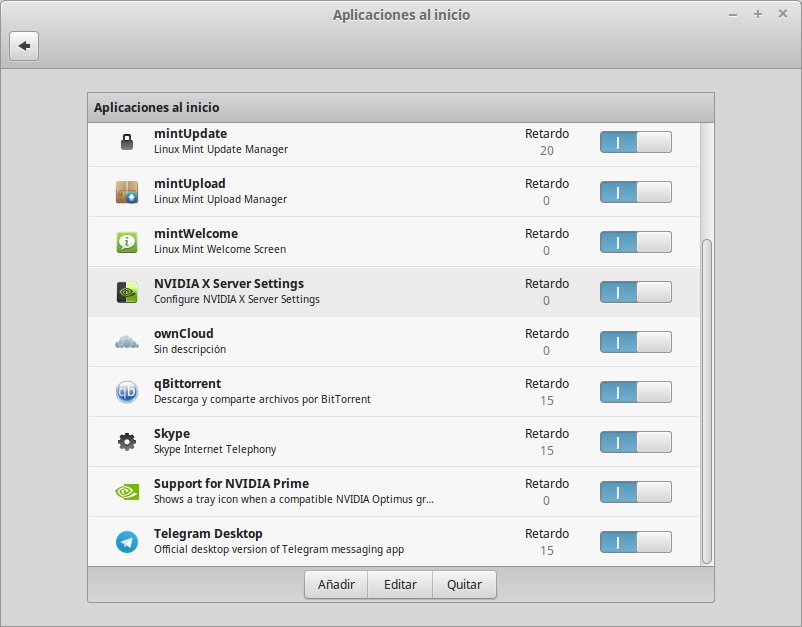Click the Support for NVIDIA Prime icon
802x627 pixels.
click(x=127, y=492)
